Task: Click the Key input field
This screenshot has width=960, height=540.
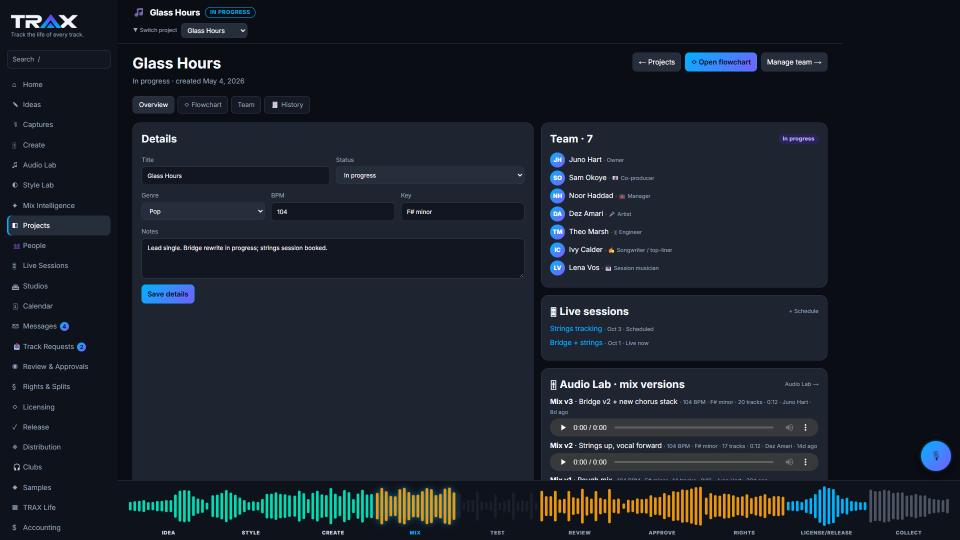Action: [462, 211]
